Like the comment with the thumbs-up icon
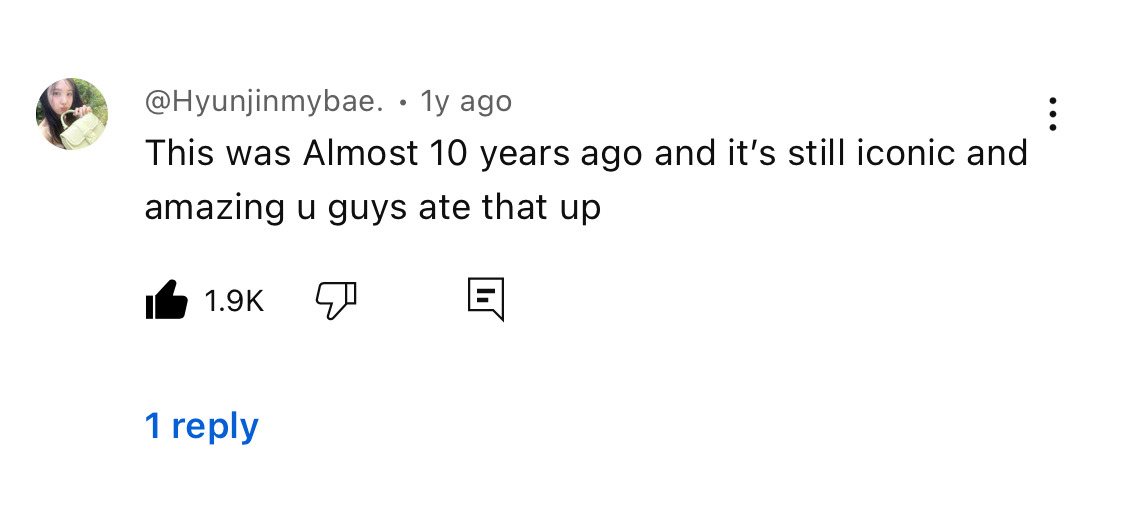The image size is (1125, 531). (x=167, y=299)
